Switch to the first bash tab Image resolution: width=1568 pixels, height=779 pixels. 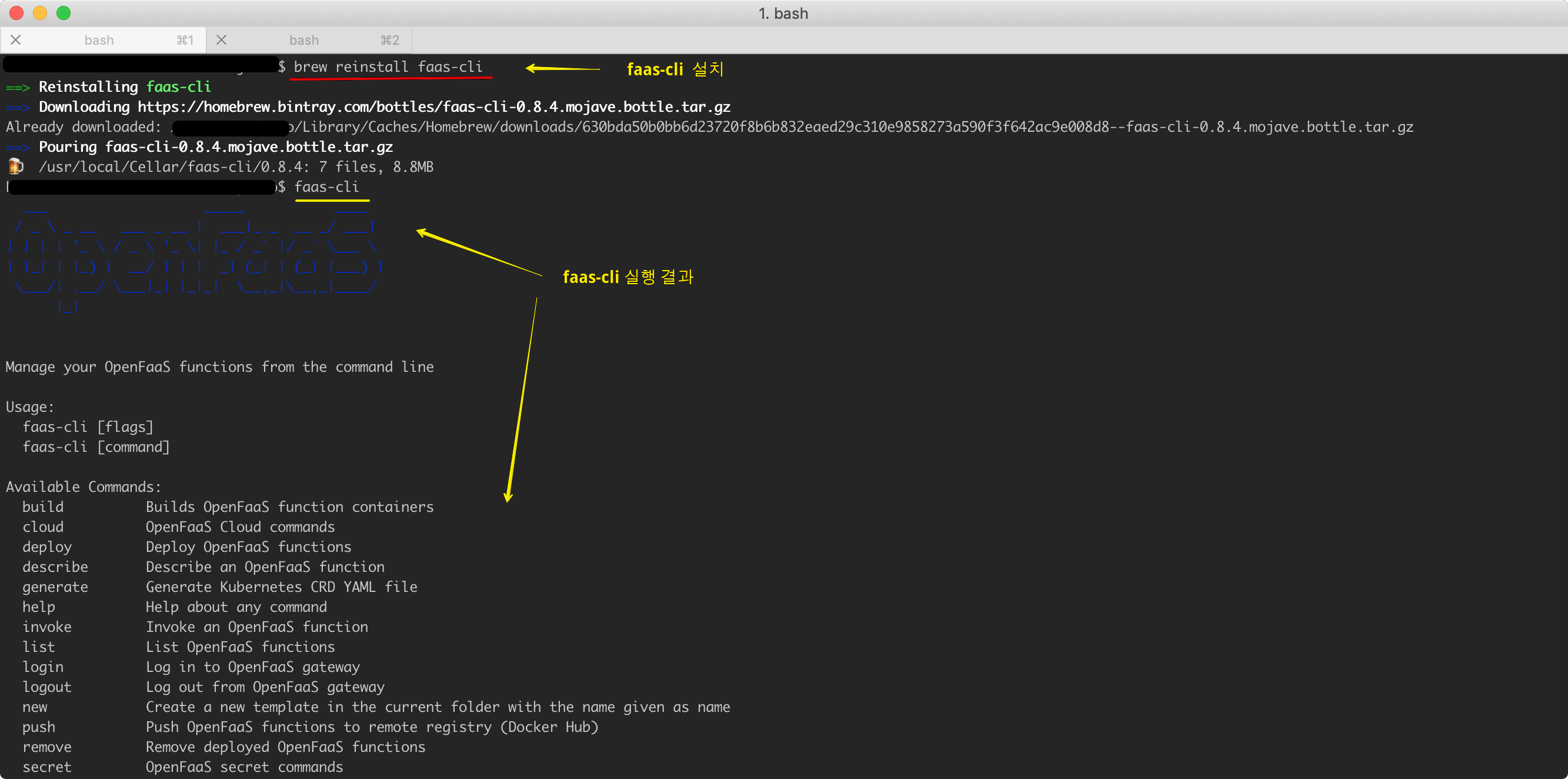point(99,40)
